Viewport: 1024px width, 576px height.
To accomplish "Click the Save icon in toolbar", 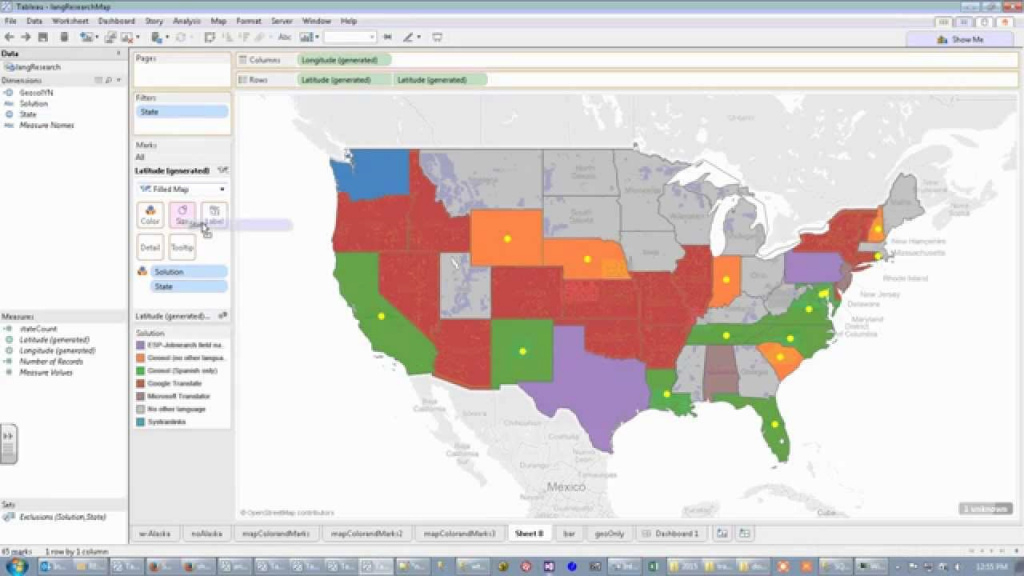I will pyautogui.click(x=42, y=37).
